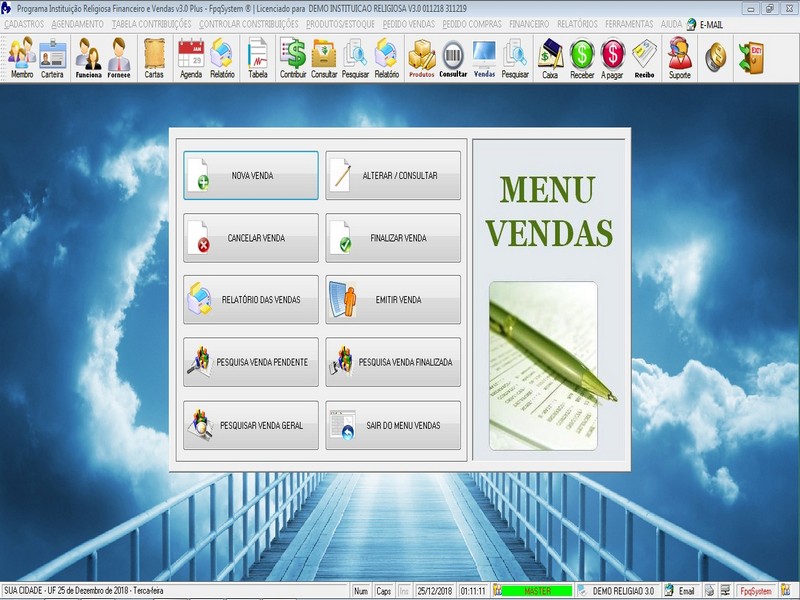Viewport: 800px width, 600px height.
Task: Open Fornece supplier icon
Action: coord(119,58)
